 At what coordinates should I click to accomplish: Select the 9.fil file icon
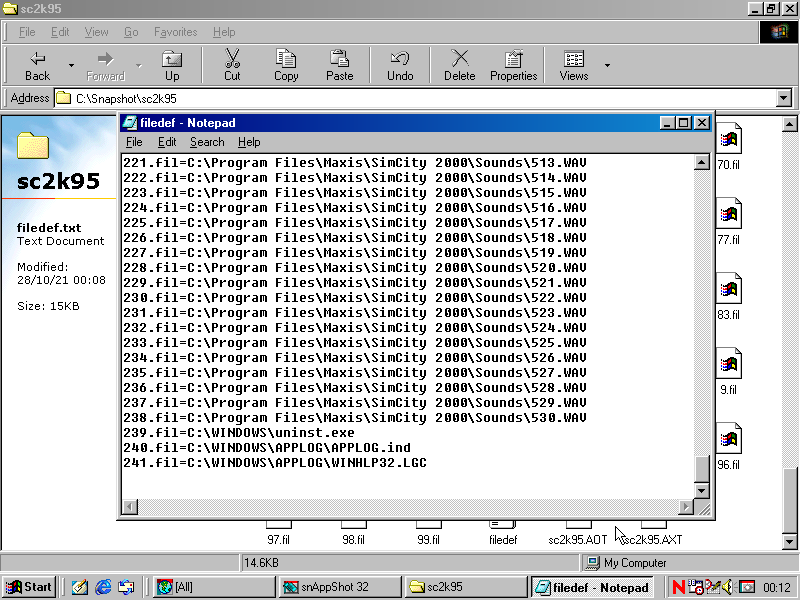[729, 363]
